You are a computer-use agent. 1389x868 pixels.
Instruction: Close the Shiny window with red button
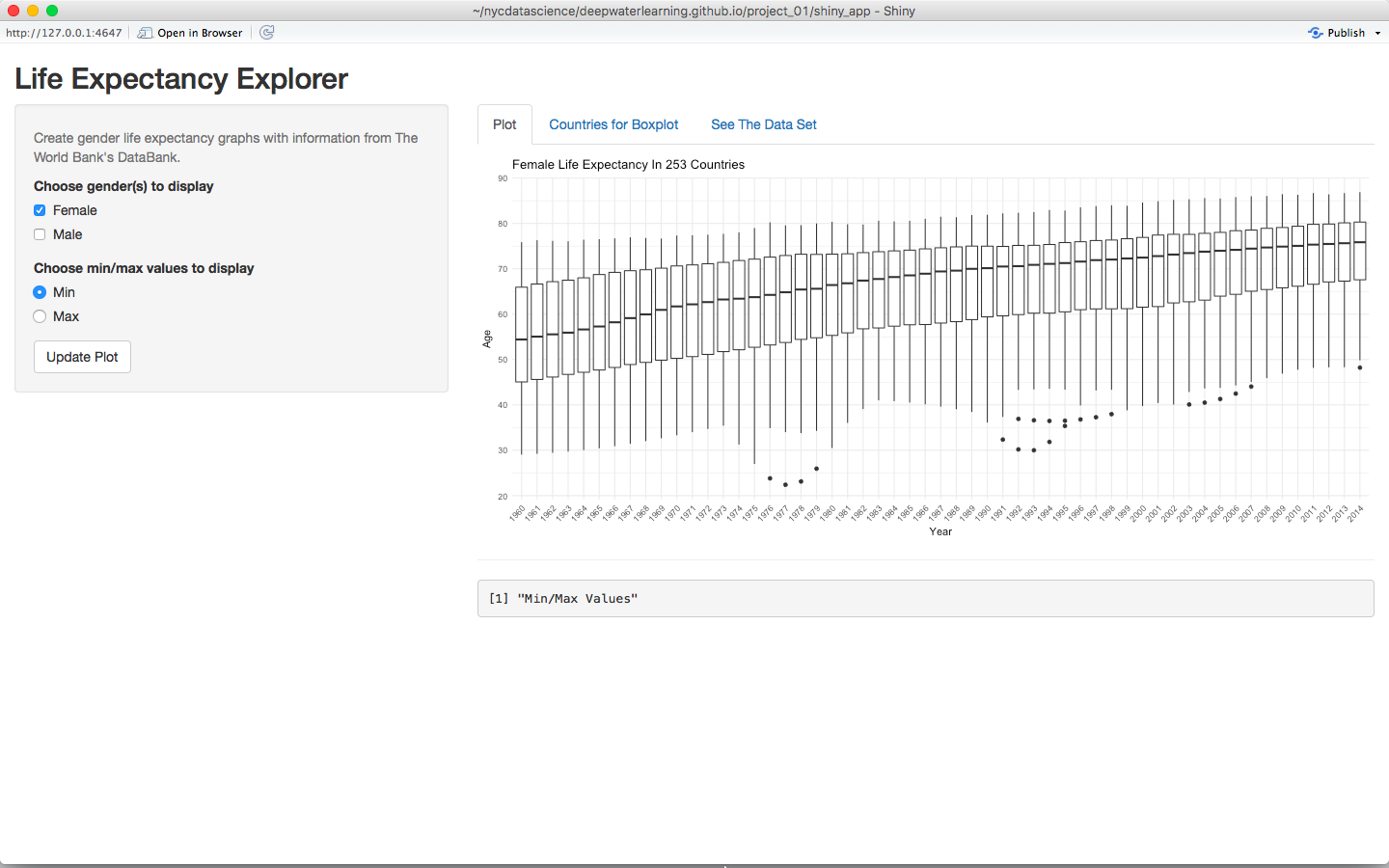click(14, 11)
